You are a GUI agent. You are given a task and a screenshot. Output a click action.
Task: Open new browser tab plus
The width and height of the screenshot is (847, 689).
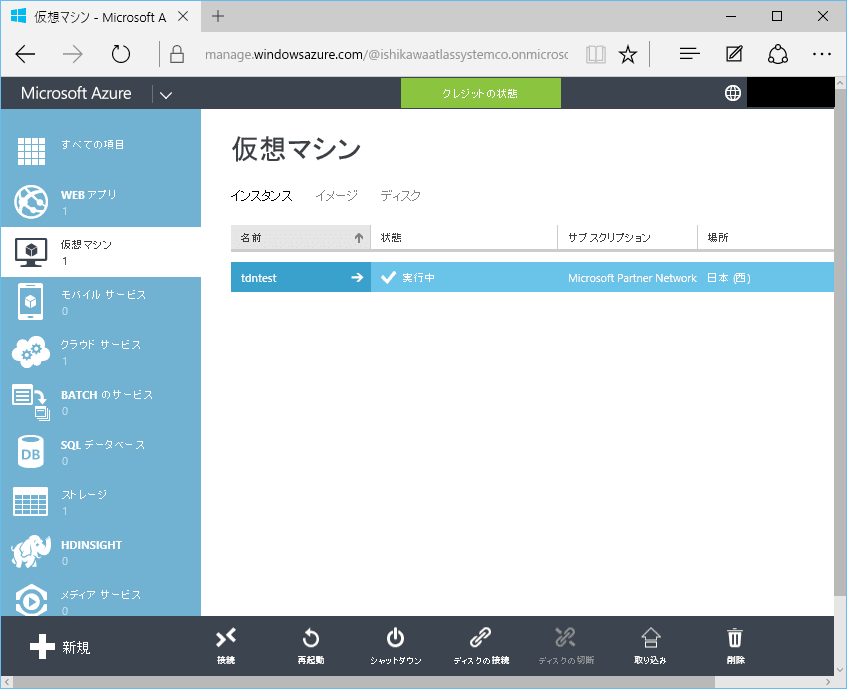point(218,16)
